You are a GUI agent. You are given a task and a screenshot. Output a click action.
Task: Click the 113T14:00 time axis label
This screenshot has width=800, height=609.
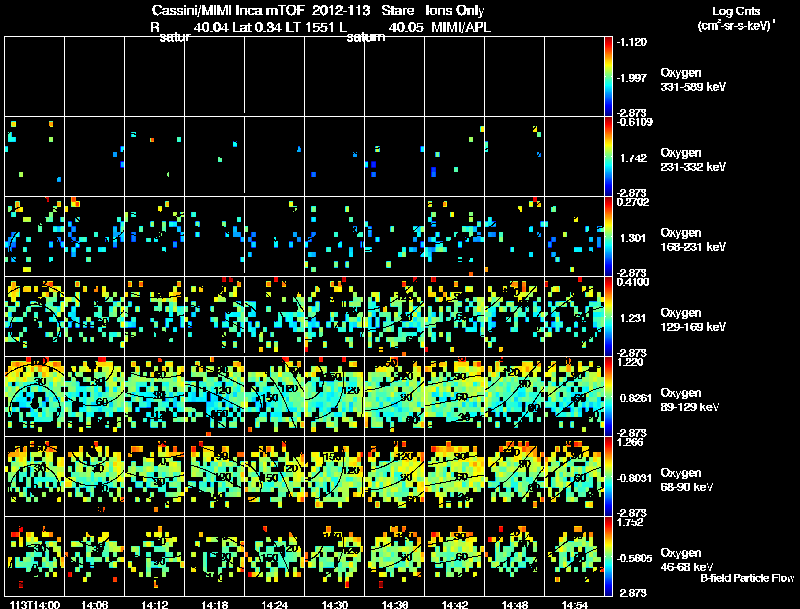pos(35,604)
